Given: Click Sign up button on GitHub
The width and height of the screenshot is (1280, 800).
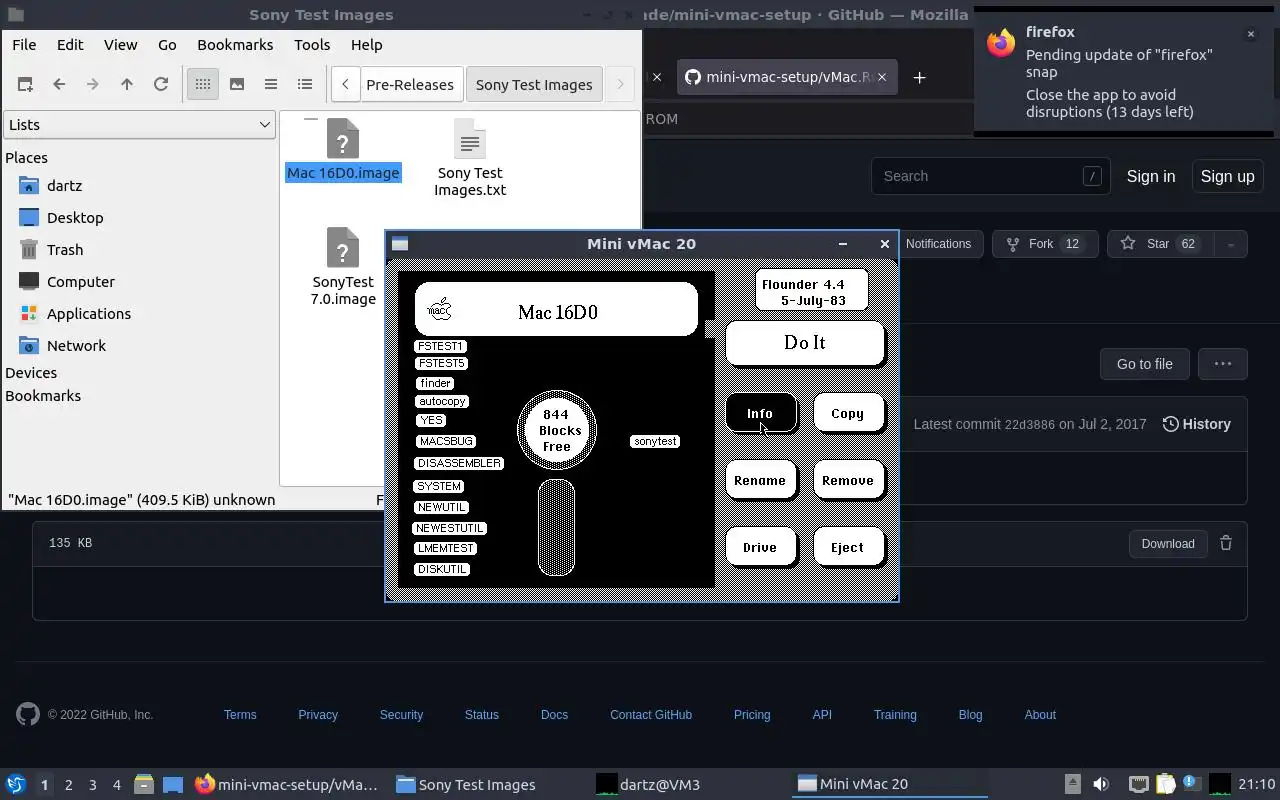Looking at the screenshot, I should 1227,176.
